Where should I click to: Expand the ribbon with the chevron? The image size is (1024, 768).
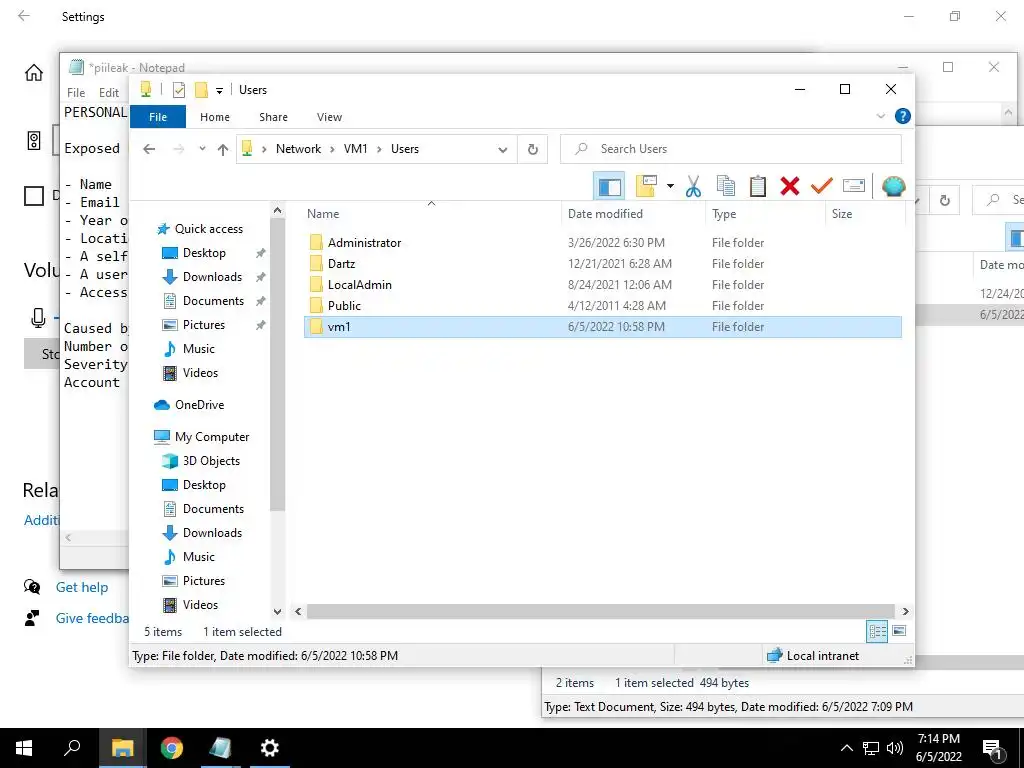[x=880, y=116]
